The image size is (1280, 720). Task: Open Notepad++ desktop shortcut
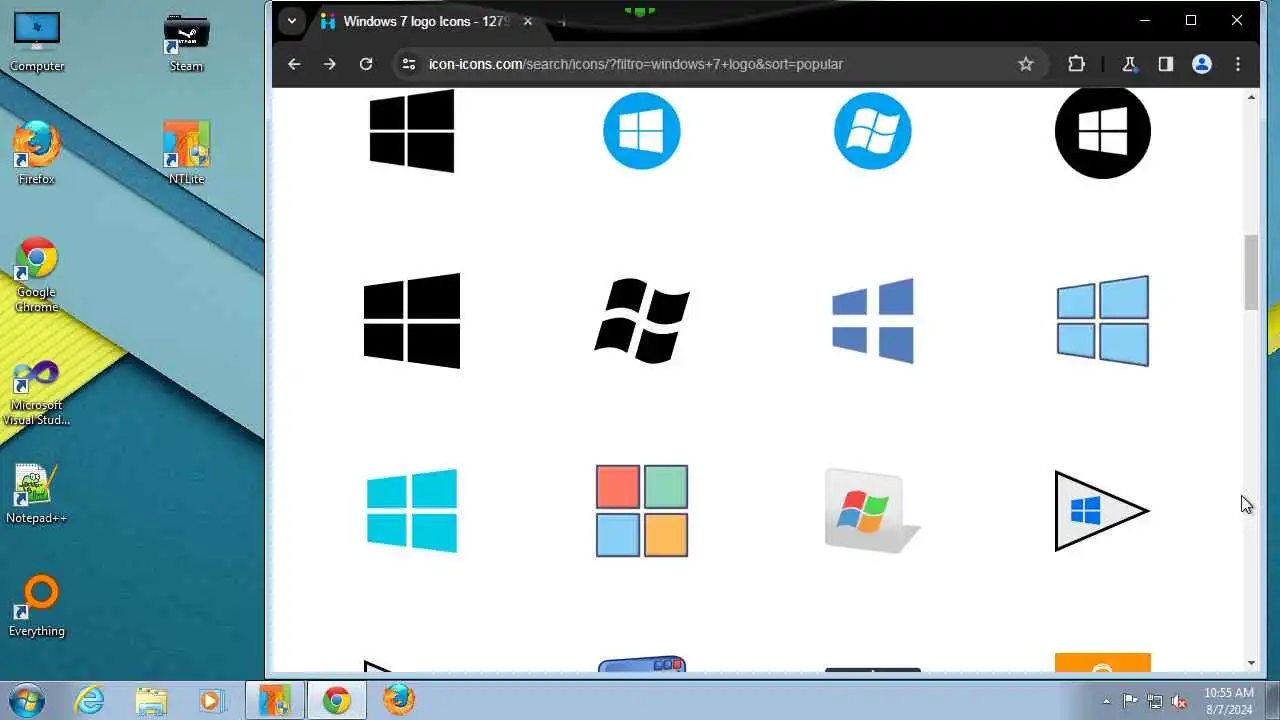pos(37,494)
